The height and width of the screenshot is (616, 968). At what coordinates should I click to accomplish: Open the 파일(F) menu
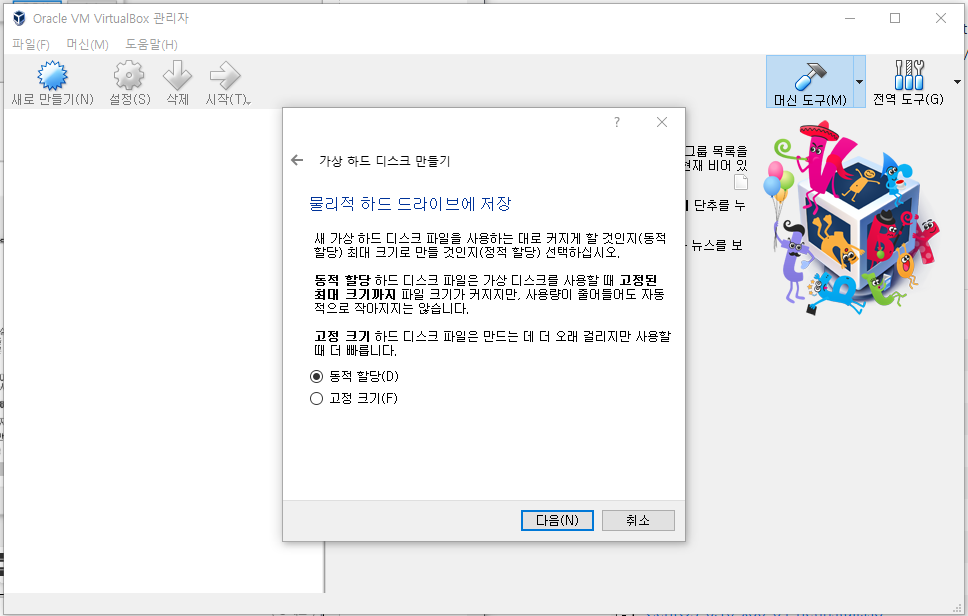pyautogui.click(x=31, y=44)
